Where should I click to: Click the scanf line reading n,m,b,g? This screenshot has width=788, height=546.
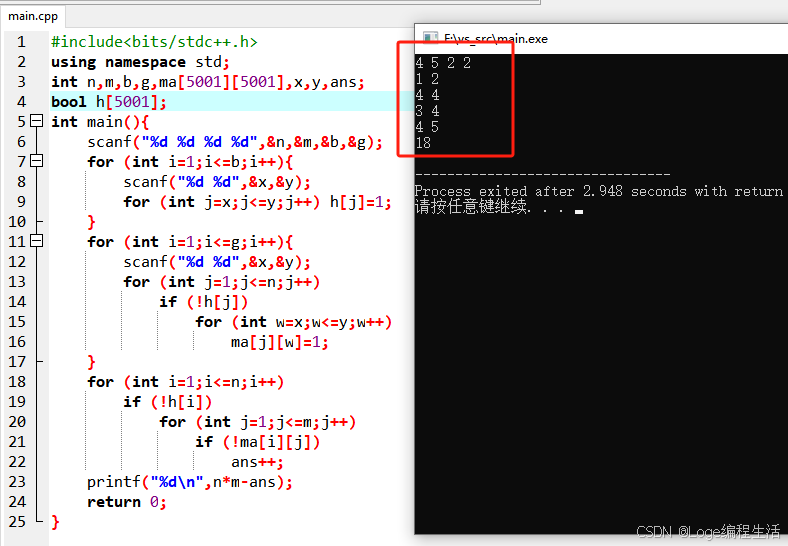coord(235,142)
